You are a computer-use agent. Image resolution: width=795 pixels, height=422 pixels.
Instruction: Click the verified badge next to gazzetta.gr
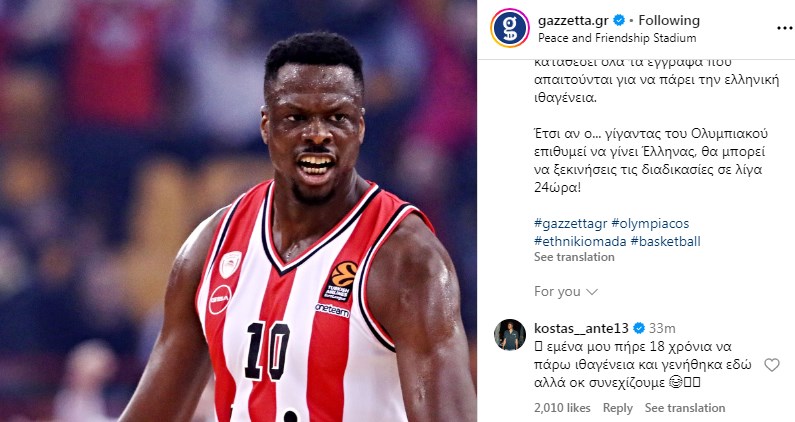619,20
